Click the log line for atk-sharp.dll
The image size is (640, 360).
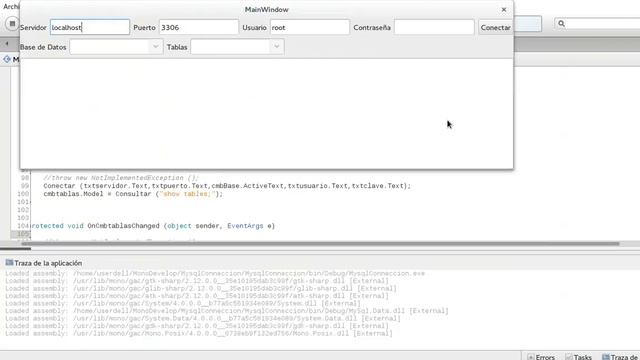pyautogui.click(x=197, y=296)
